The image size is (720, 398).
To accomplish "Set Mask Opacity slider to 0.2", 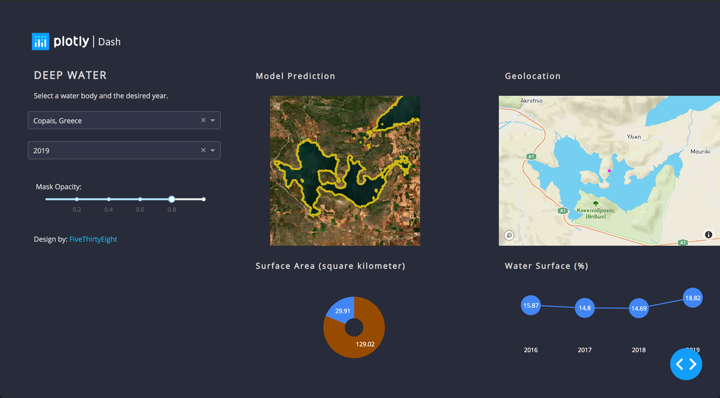I will coord(77,199).
